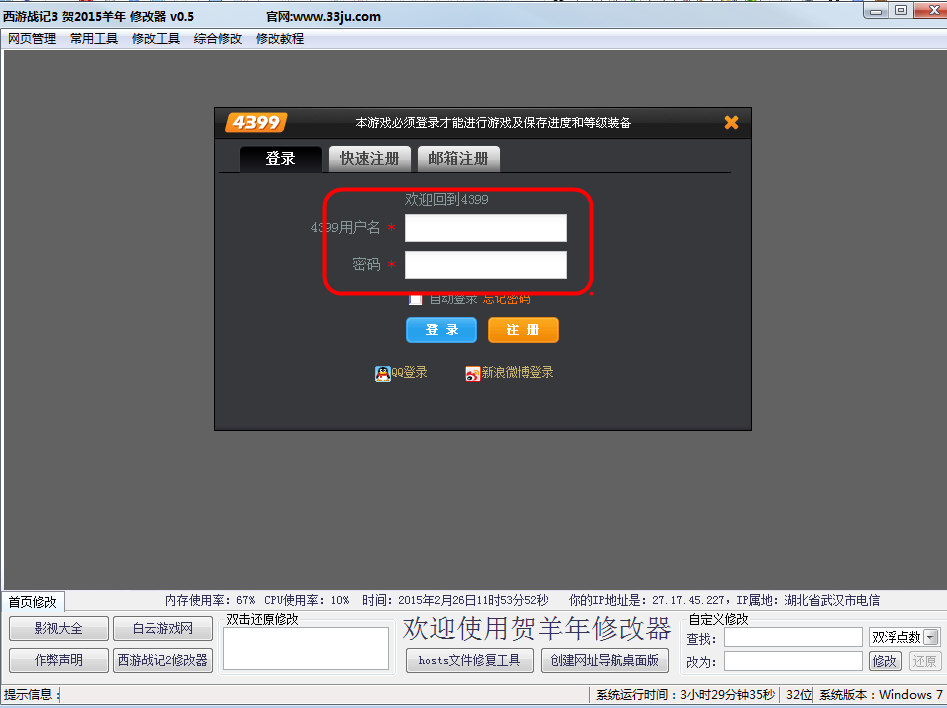This screenshot has width=947, height=708.
Task: Select the 首页修改 tab
Action: coord(33,602)
